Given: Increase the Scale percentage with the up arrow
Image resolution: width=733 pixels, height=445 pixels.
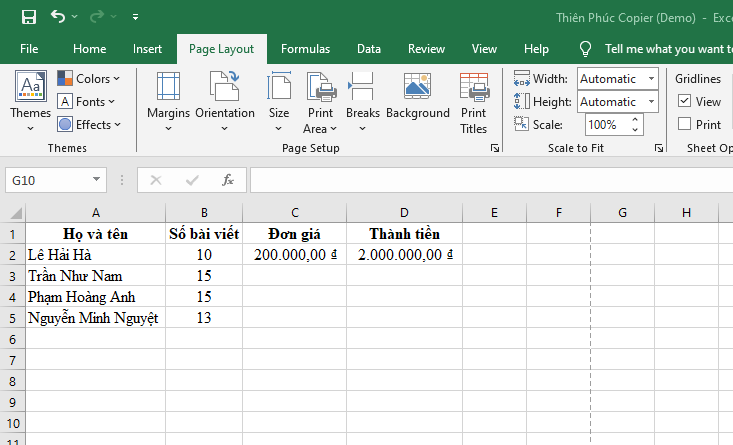Looking at the screenshot, I should click(635, 120).
